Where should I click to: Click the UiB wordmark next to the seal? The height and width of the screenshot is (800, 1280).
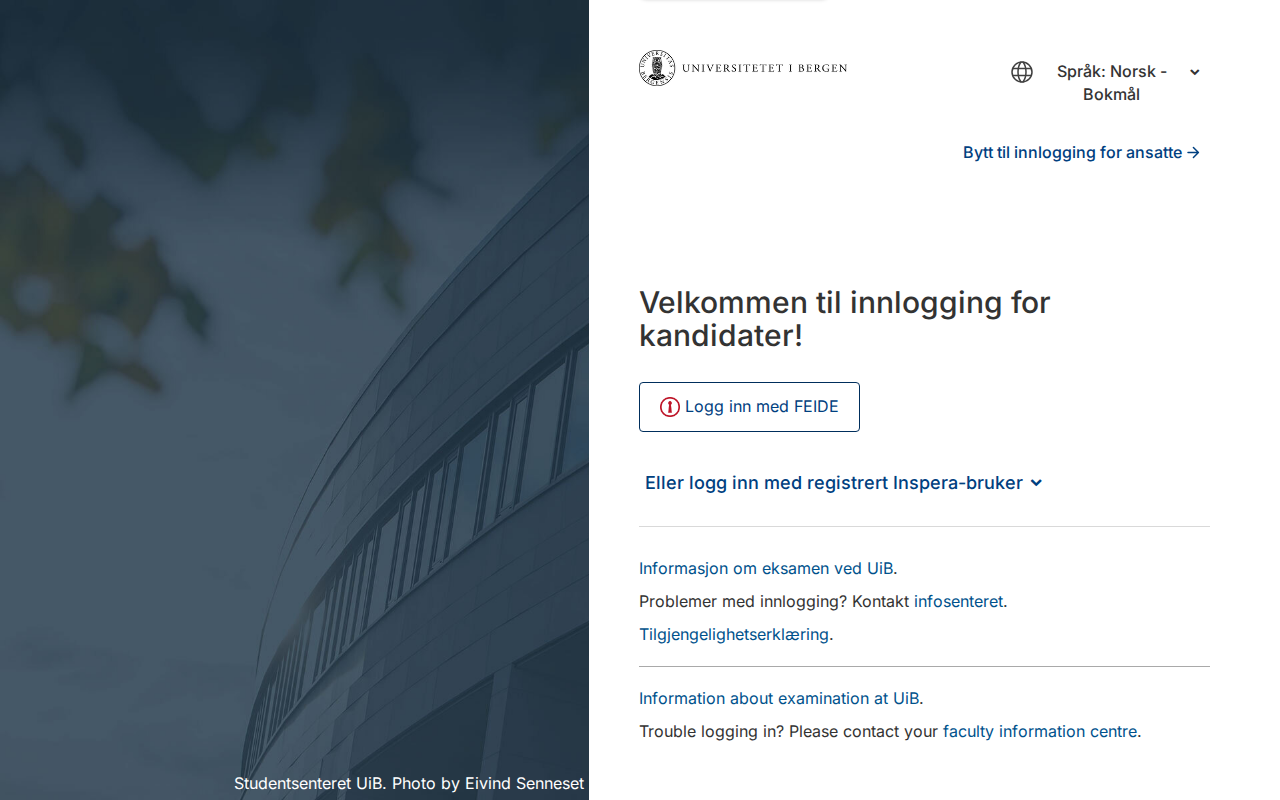coord(764,68)
